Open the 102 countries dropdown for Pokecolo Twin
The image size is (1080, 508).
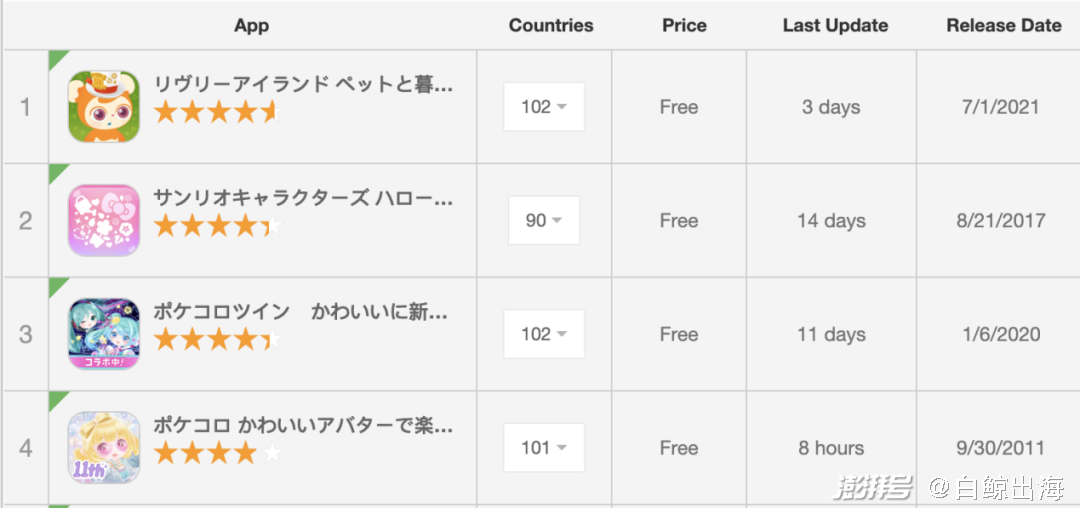point(544,334)
